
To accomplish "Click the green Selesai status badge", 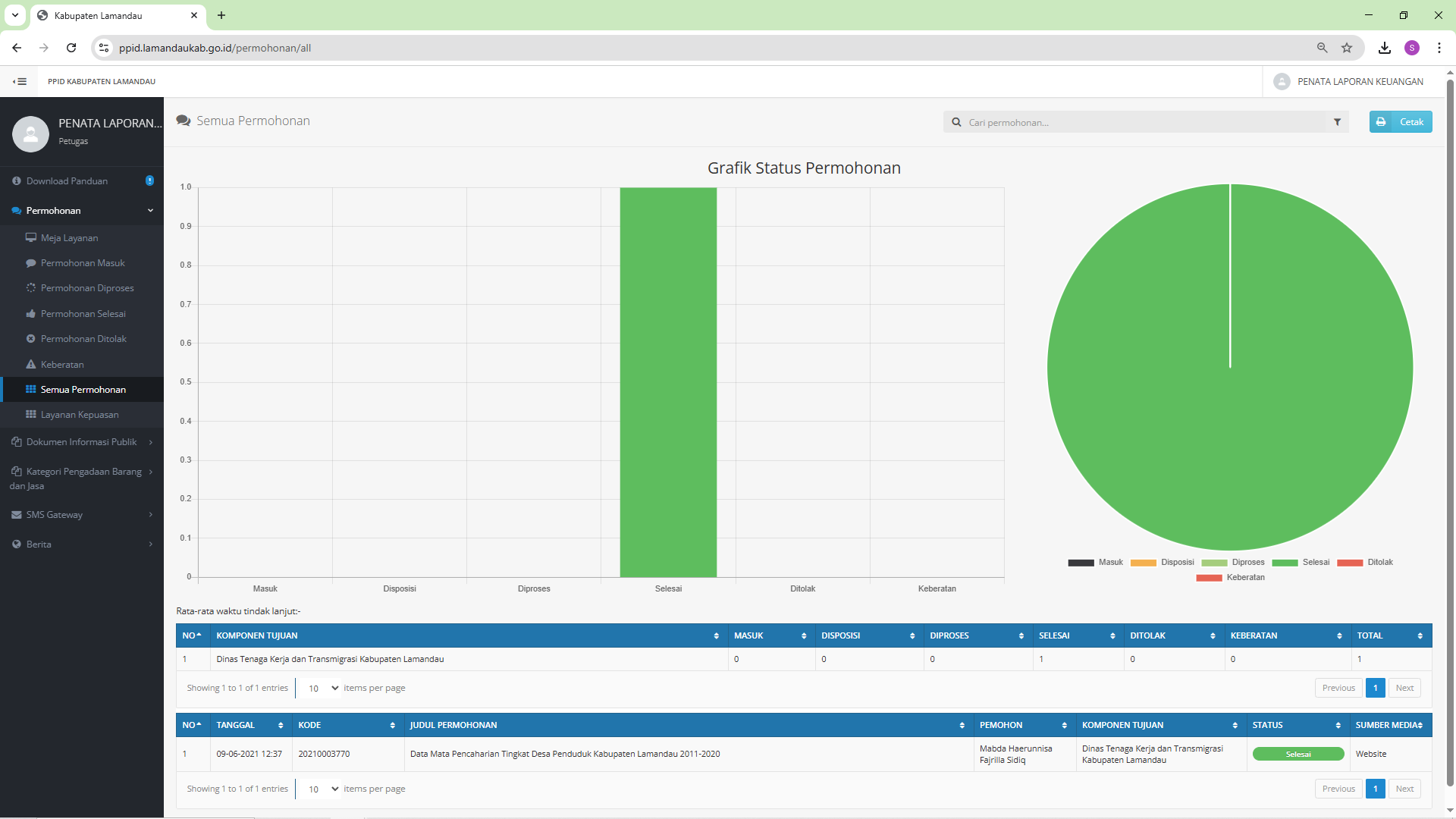I will (x=1298, y=754).
